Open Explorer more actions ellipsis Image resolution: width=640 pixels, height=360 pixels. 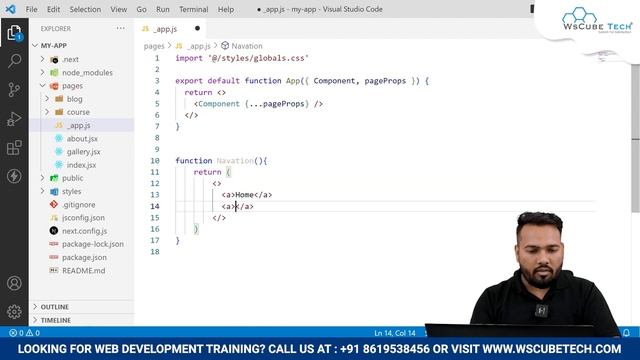tap(120, 28)
